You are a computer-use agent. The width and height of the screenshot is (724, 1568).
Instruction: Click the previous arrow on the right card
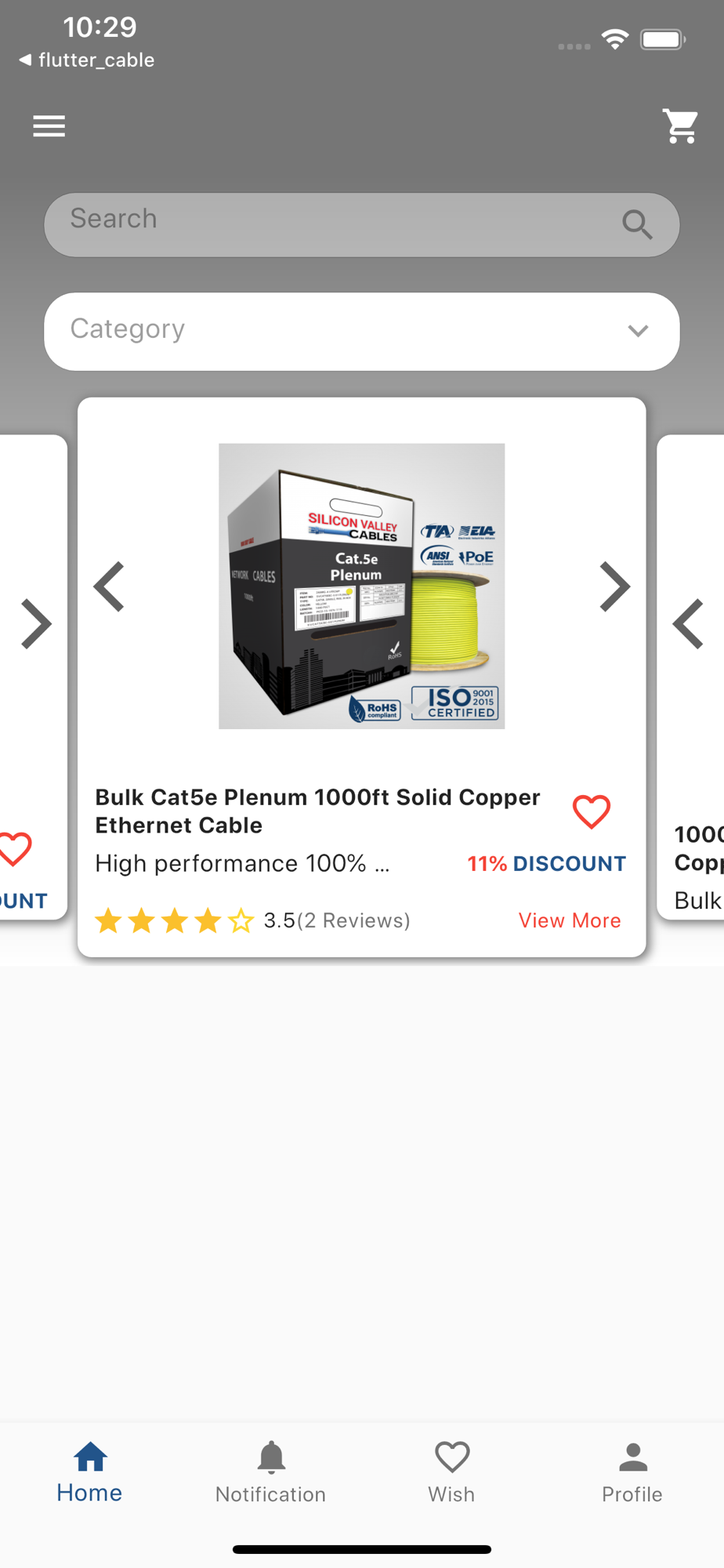click(688, 624)
